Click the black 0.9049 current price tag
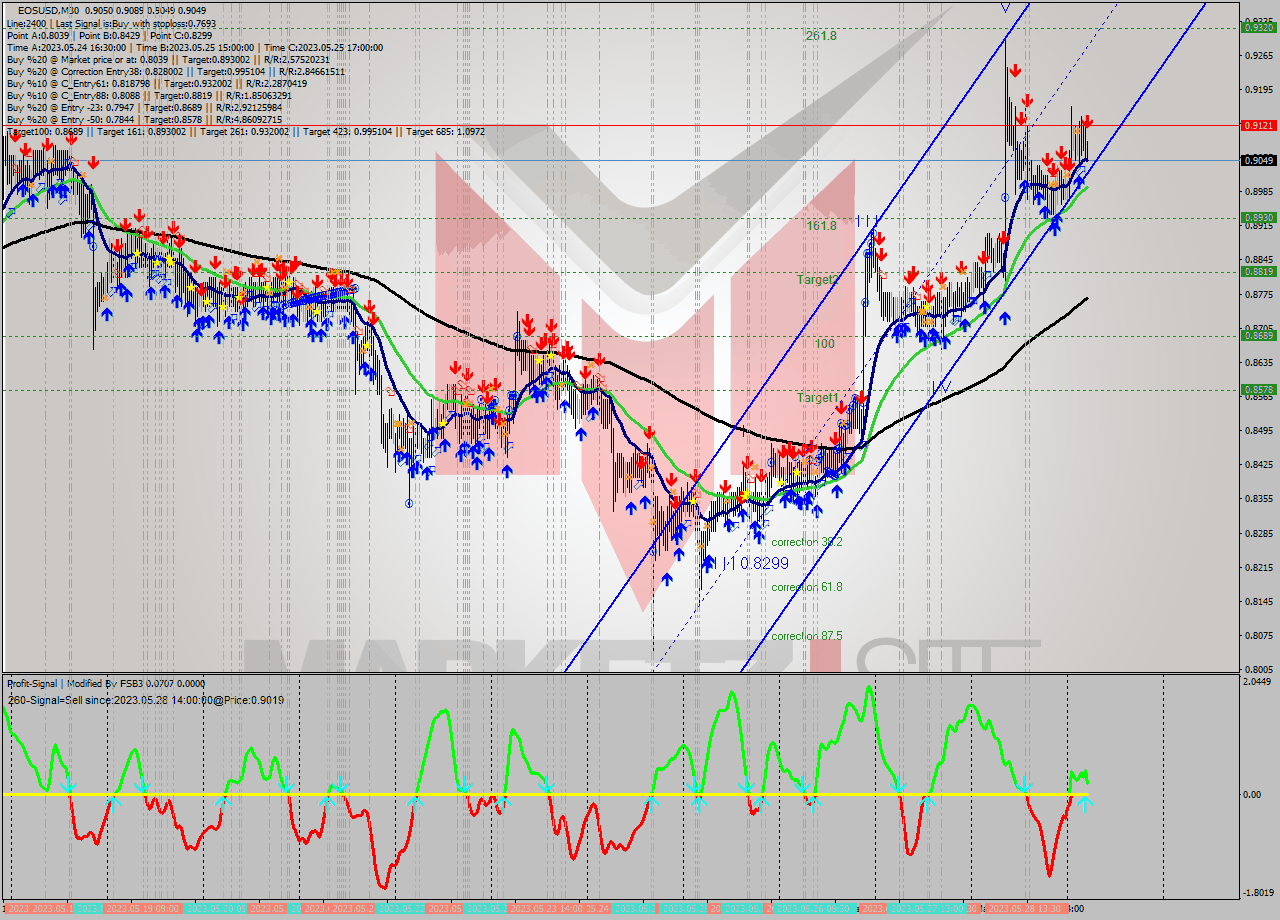The height and width of the screenshot is (920, 1280). (1258, 160)
